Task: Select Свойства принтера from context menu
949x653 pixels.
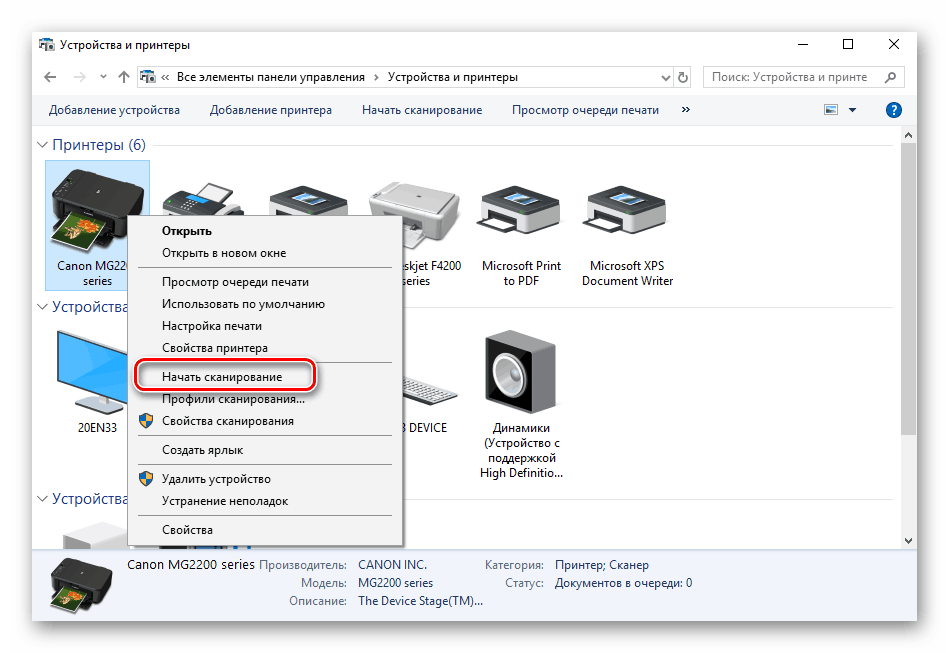Action: tap(214, 348)
